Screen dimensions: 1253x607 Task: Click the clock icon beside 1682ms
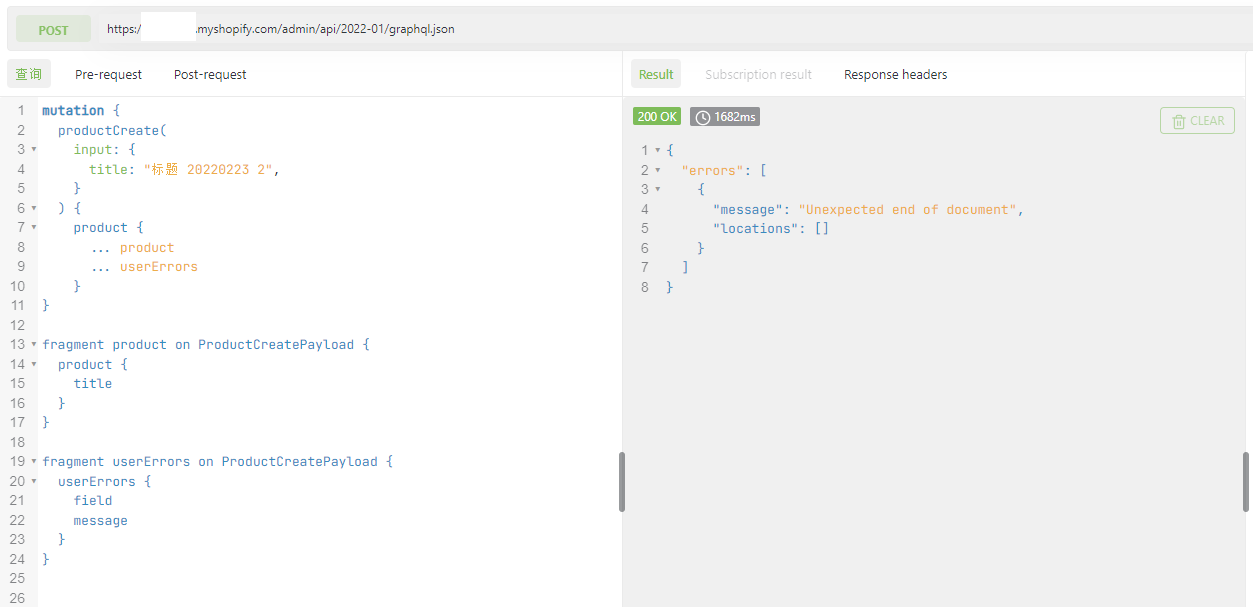[x=703, y=117]
